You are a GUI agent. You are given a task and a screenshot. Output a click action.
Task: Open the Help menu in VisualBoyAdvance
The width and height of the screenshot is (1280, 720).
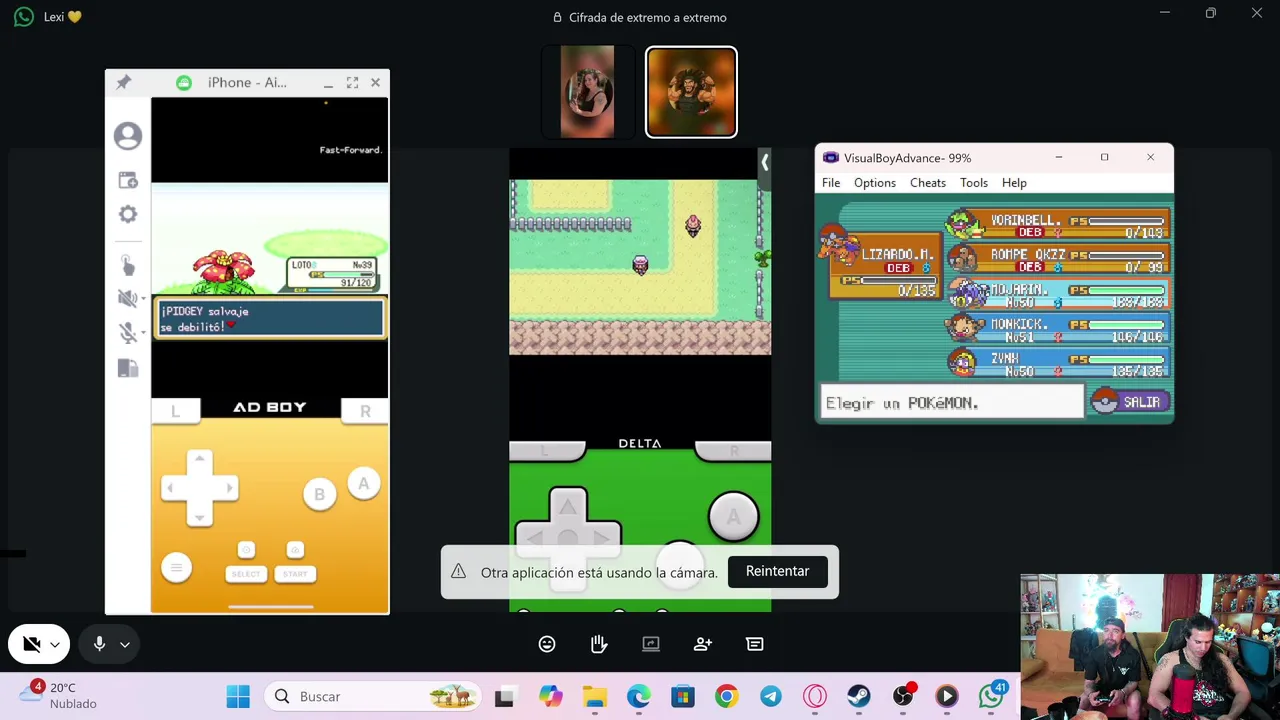coord(1014,183)
